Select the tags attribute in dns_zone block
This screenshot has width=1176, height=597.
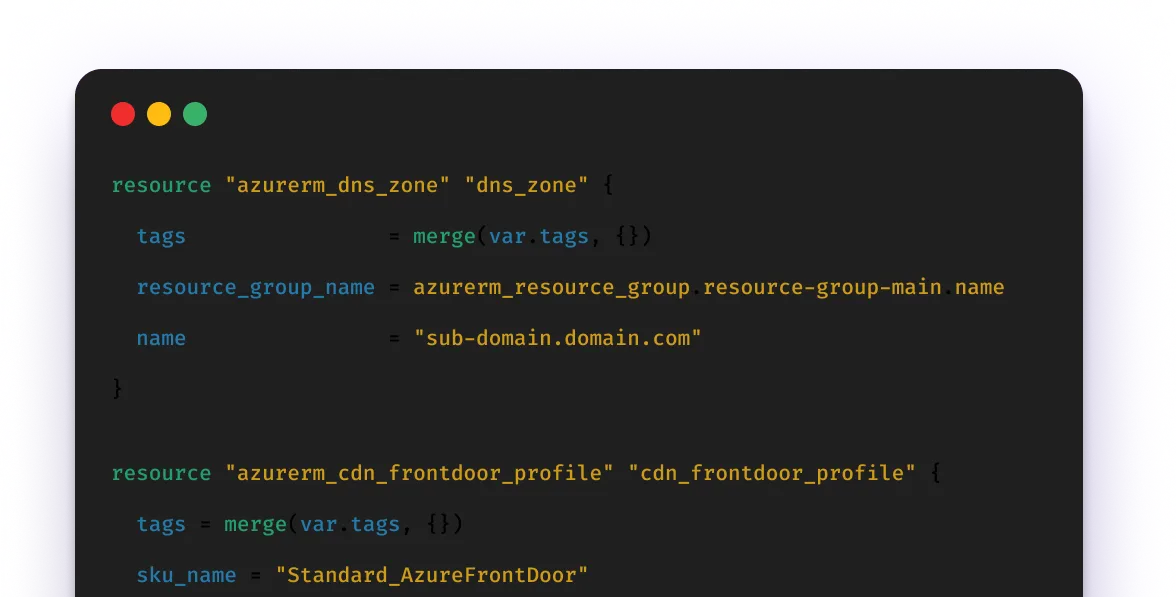[x=161, y=236]
